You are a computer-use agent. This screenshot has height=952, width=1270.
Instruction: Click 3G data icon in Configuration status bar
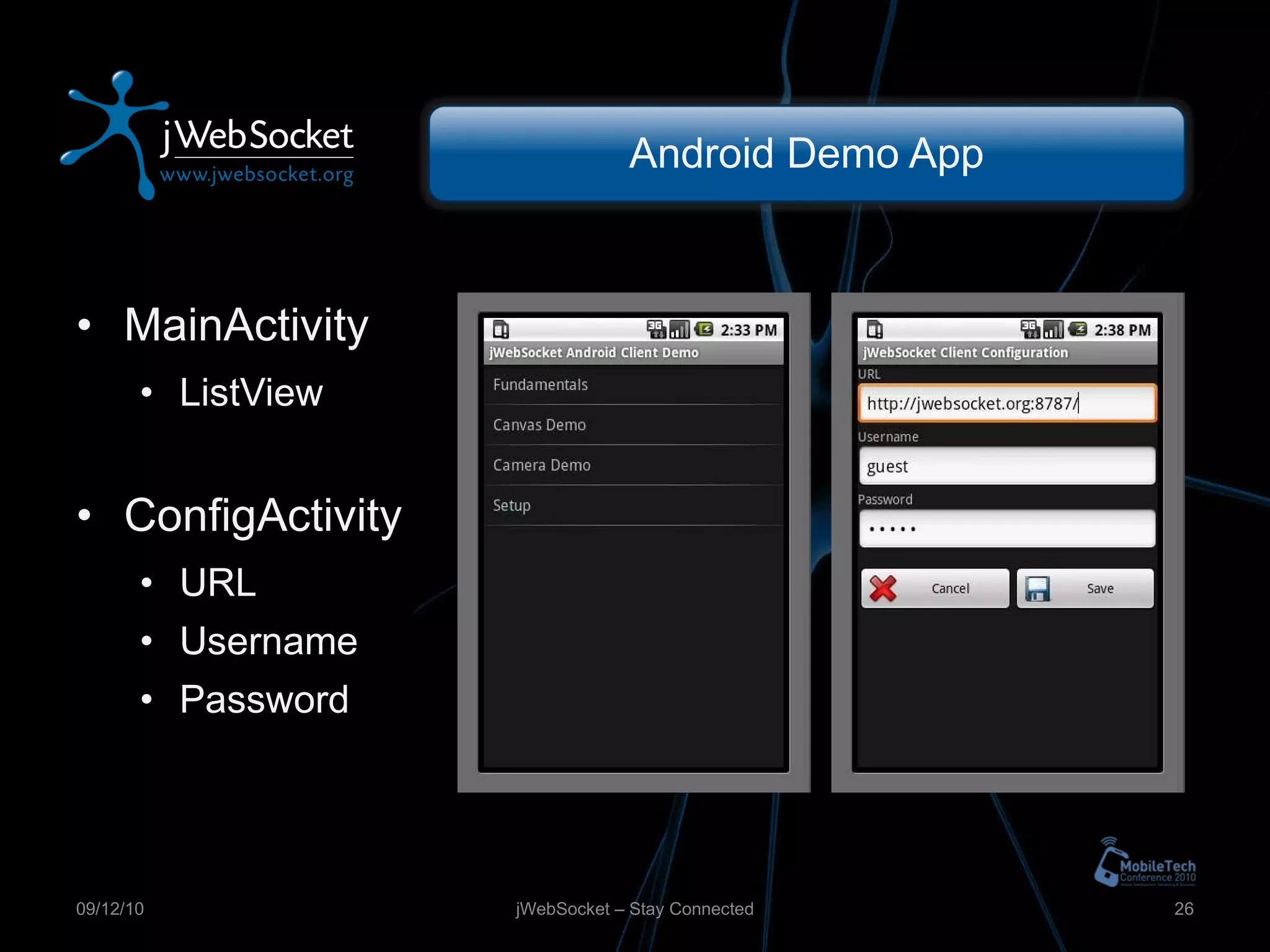click(1030, 329)
